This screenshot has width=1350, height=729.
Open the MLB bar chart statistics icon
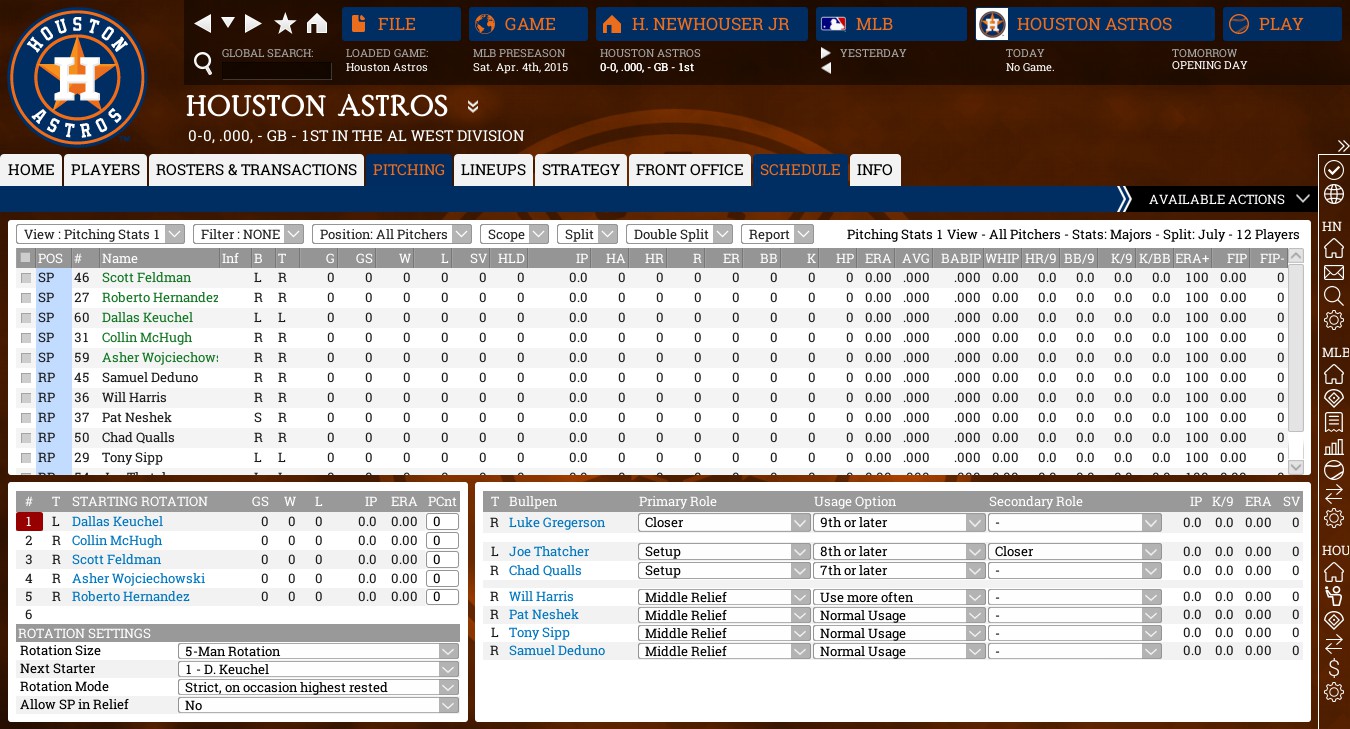point(1333,446)
